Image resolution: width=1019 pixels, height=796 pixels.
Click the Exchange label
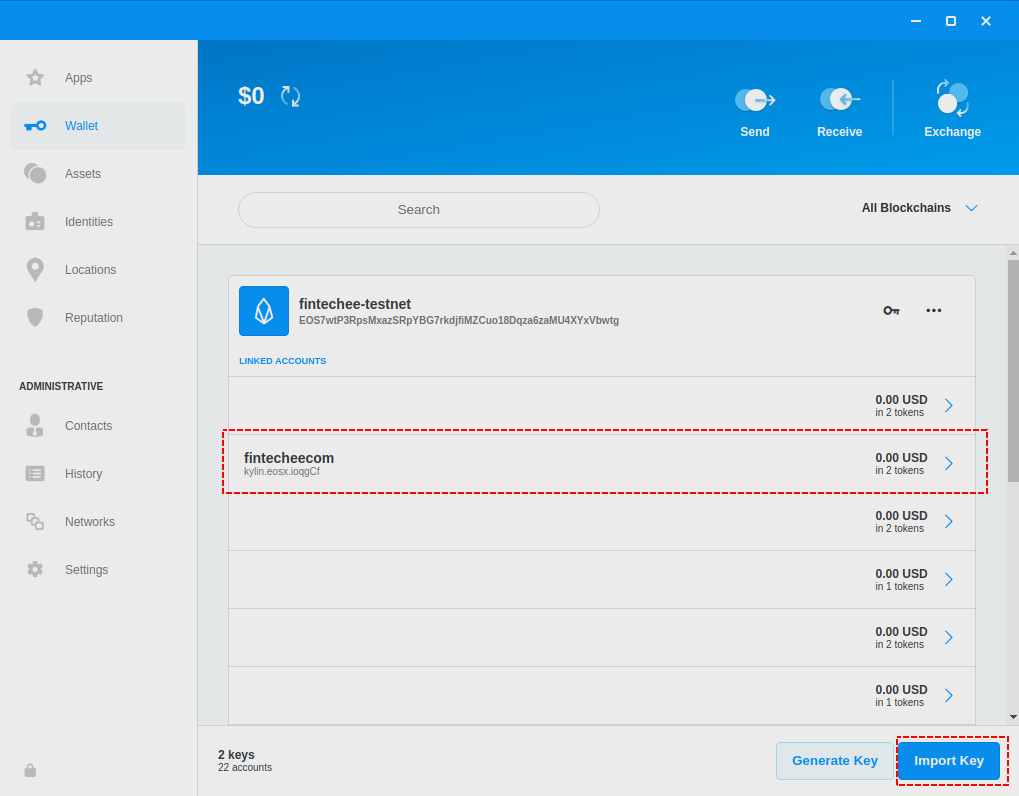953,132
